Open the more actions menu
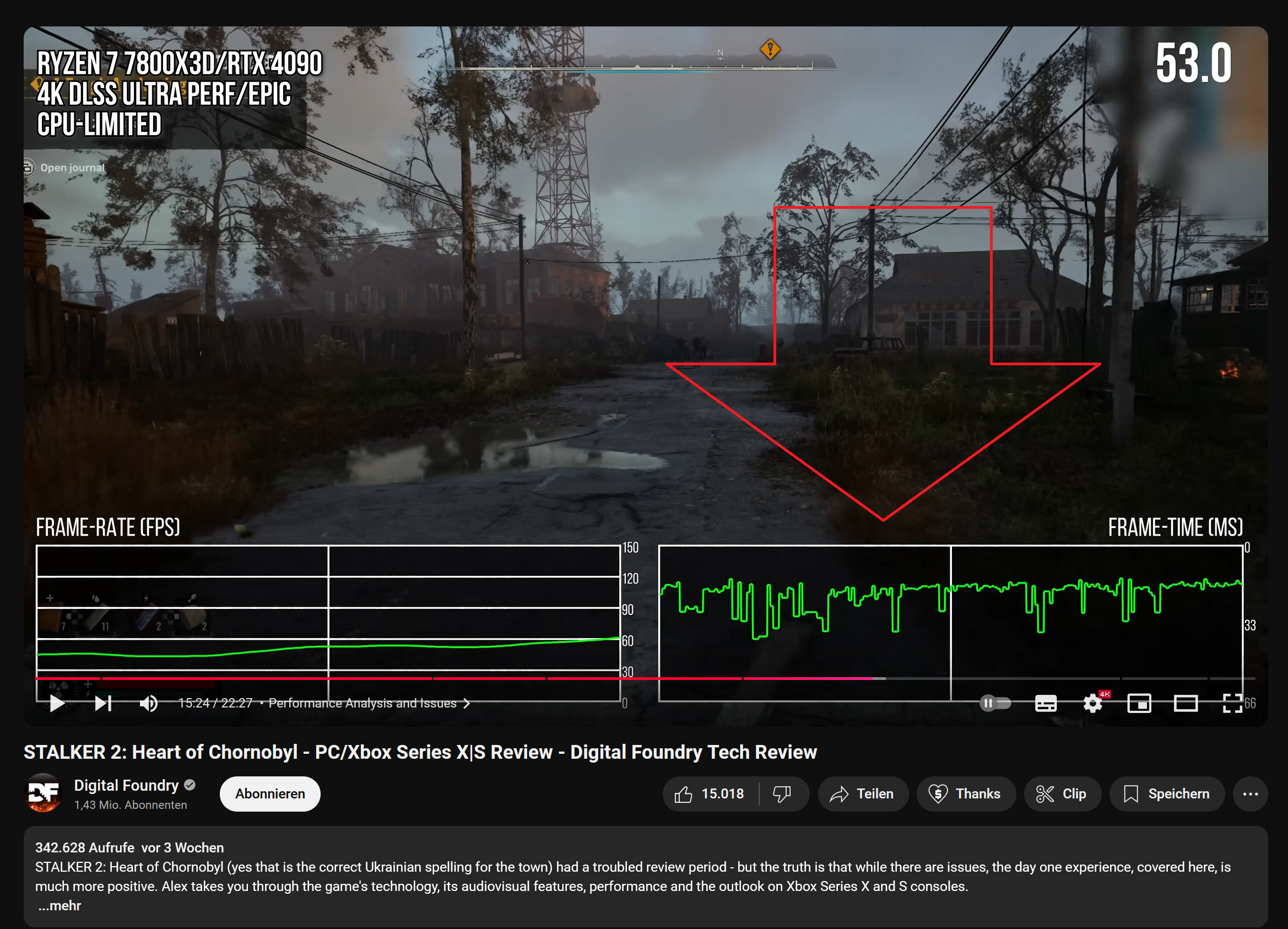Viewport: 1288px width, 929px height. 1251,794
